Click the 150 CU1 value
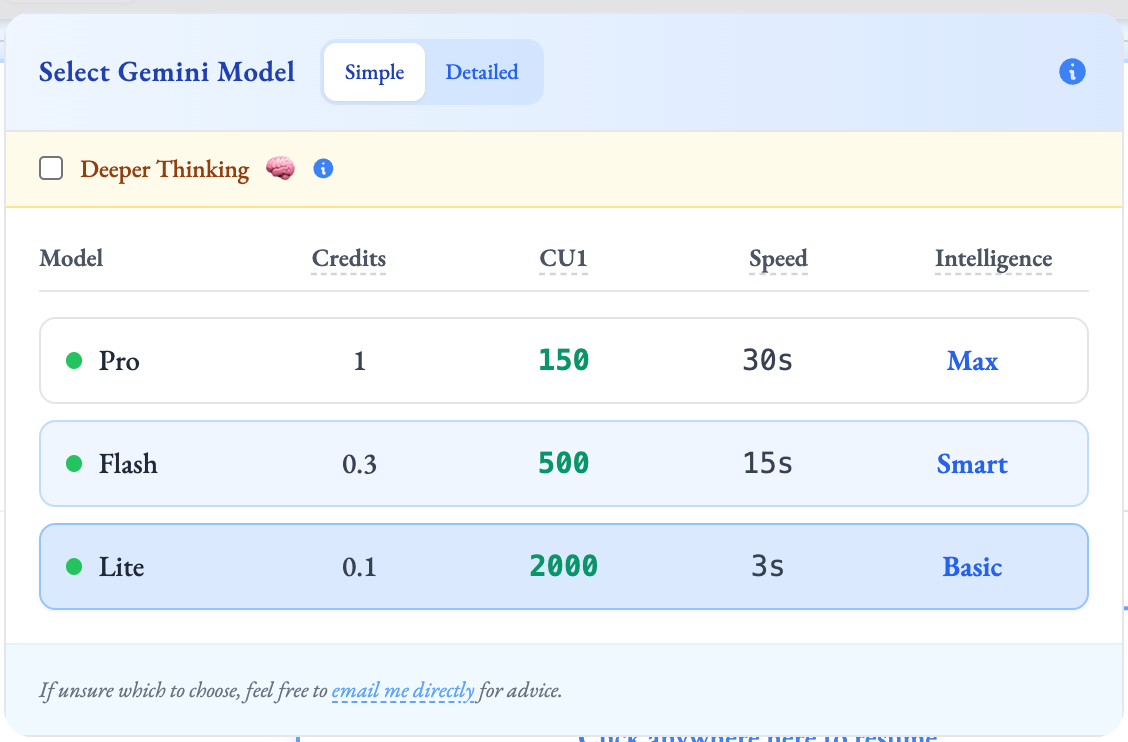This screenshot has width=1128, height=742. click(x=564, y=360)
